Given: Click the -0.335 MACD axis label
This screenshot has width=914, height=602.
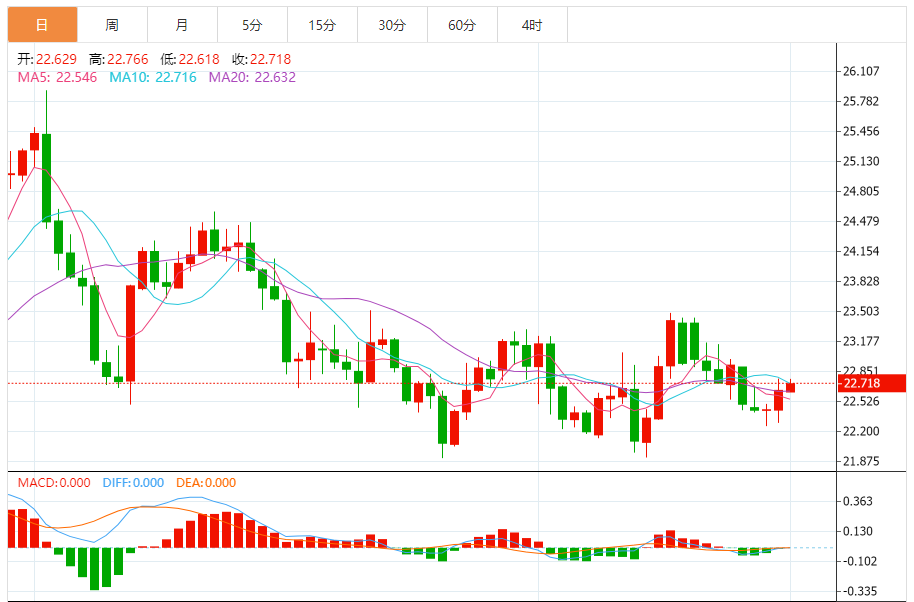Looking at the screenshot, I should pyautogui.click(x=860, y=592).
